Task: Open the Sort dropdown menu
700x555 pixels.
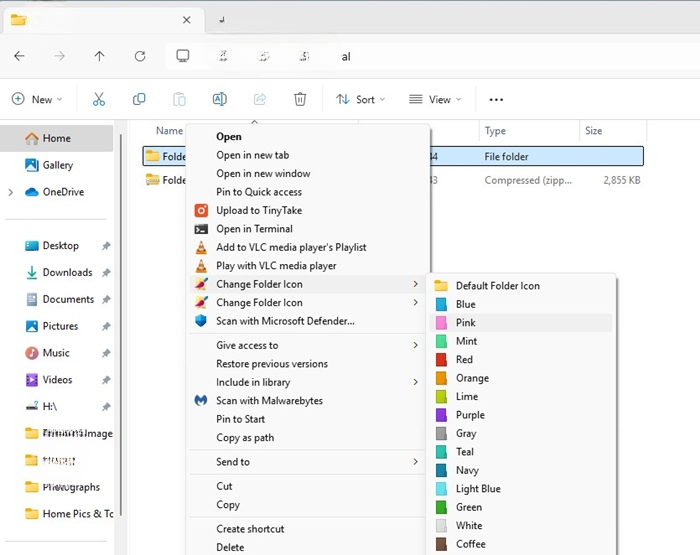Action: click(x=360, y=99)
